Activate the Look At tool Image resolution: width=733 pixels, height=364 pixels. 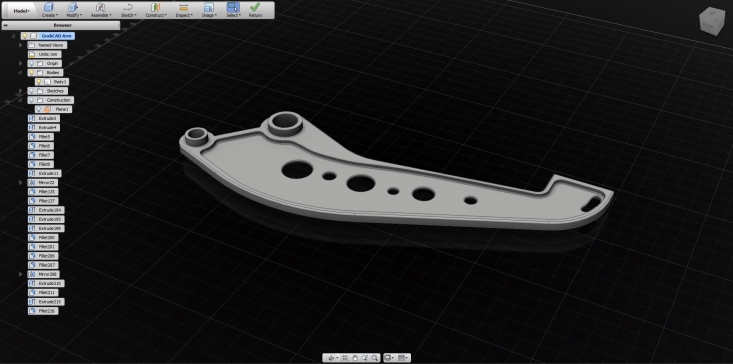click(345, 358)
